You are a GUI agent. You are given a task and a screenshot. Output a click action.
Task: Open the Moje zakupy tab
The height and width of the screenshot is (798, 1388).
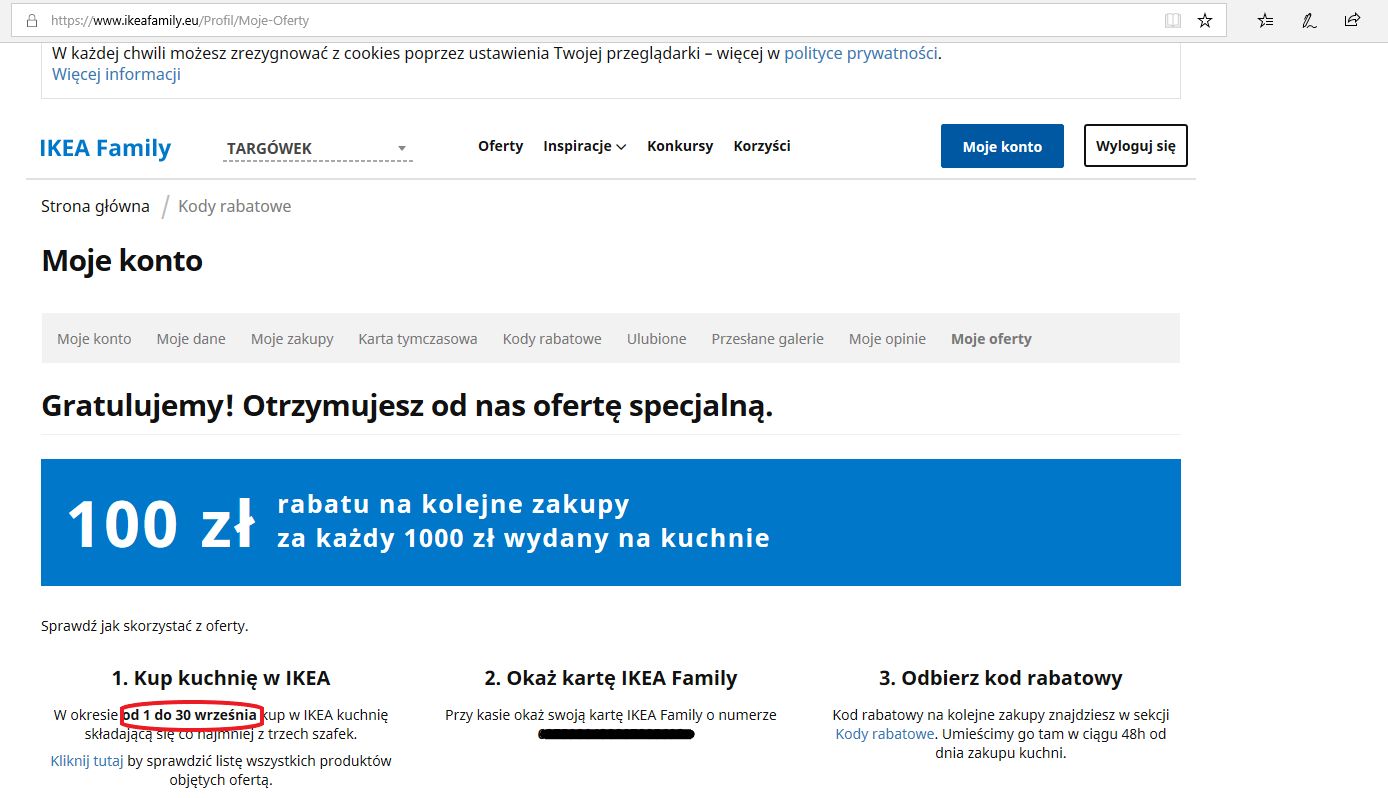[x=292, y=339]
